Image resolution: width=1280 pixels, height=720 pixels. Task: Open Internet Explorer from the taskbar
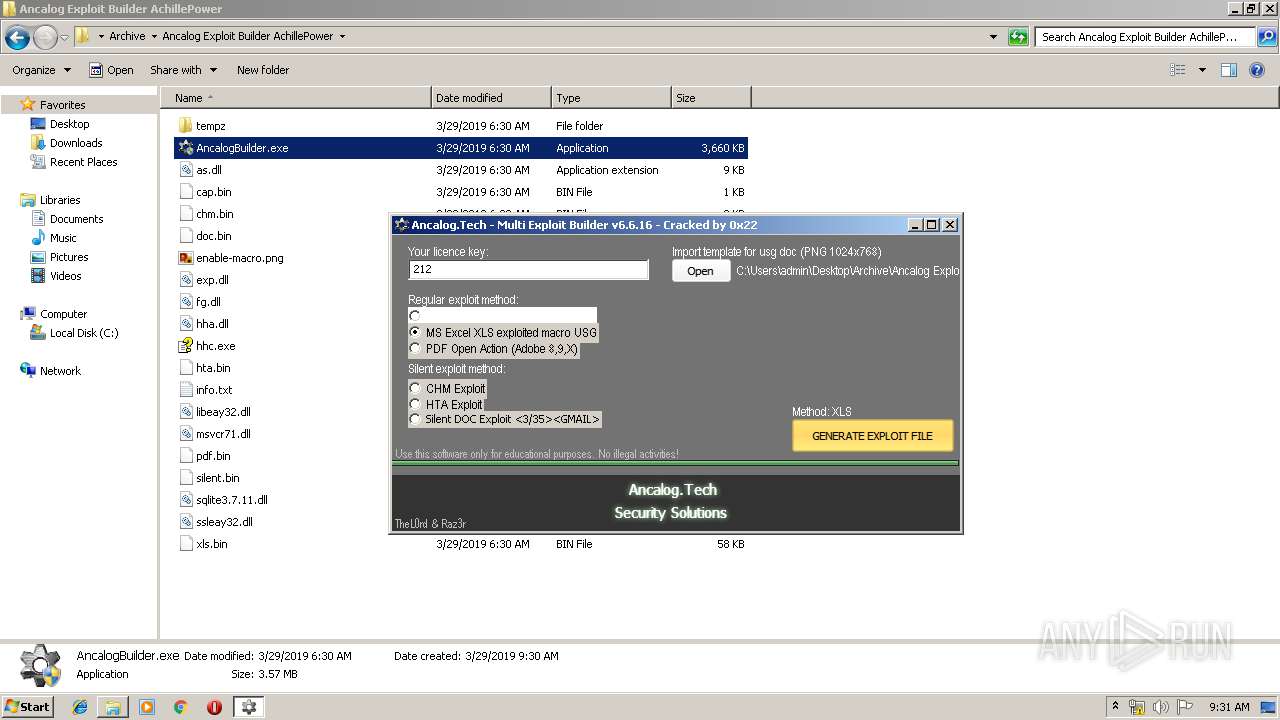(80, 707)
